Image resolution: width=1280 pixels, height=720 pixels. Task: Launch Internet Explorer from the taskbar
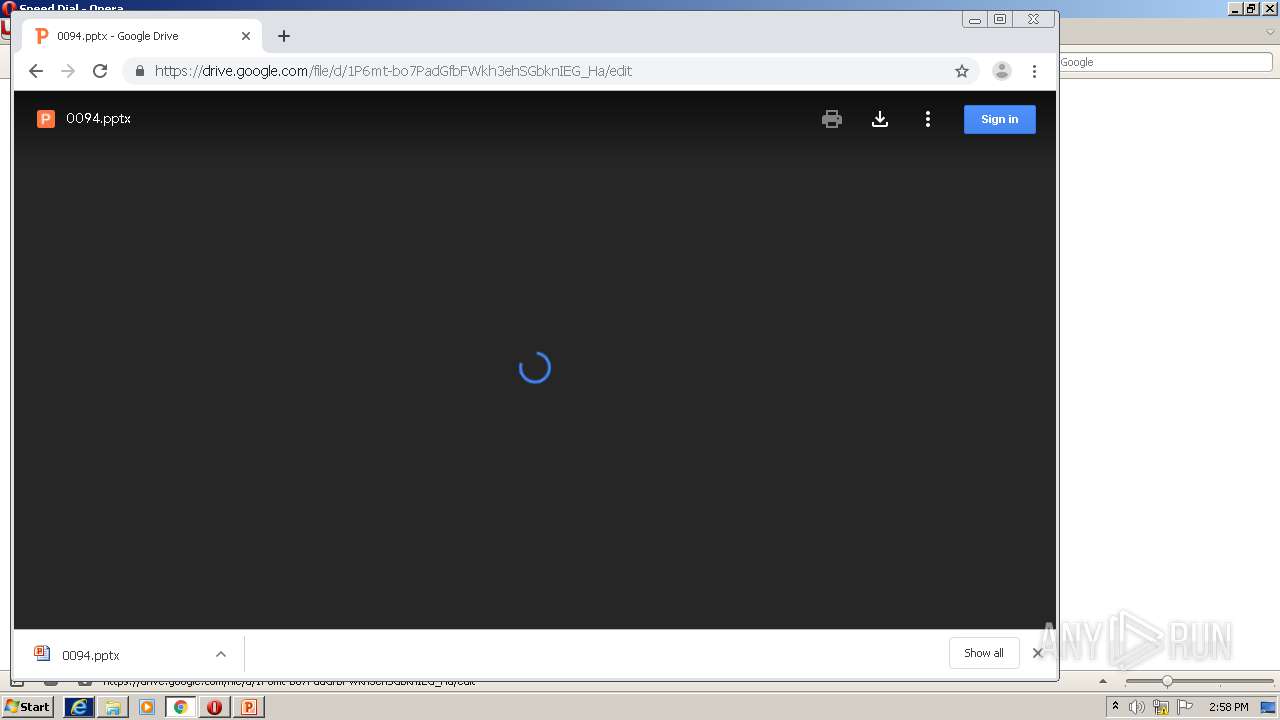point(79,707)
